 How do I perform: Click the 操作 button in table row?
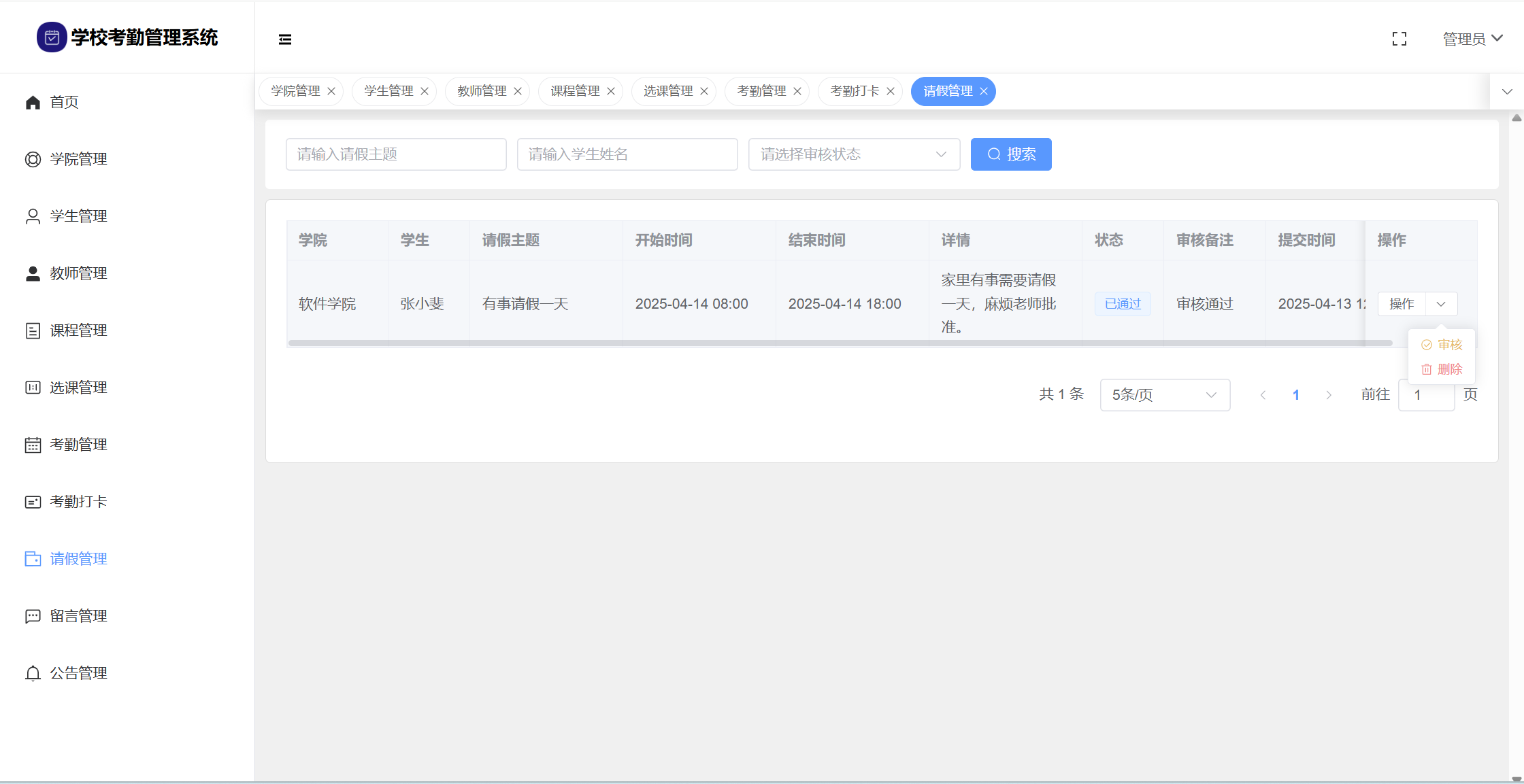(1402, 304)
